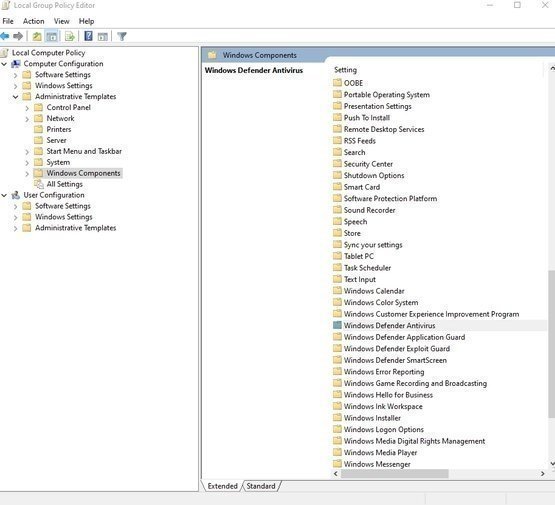Click the Store folder icon

337,233
